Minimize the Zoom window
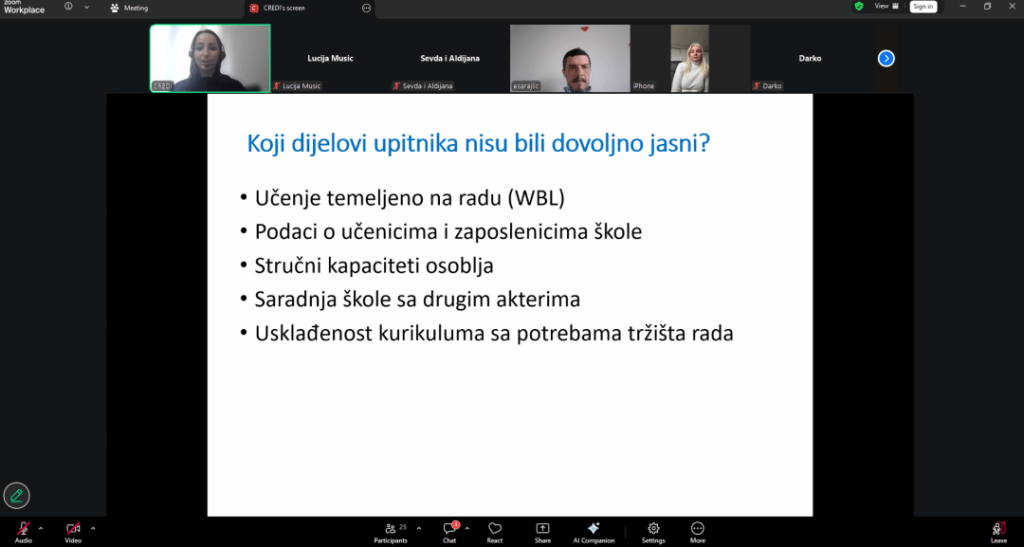1024x547 pixels. click(x=963, y=7)
